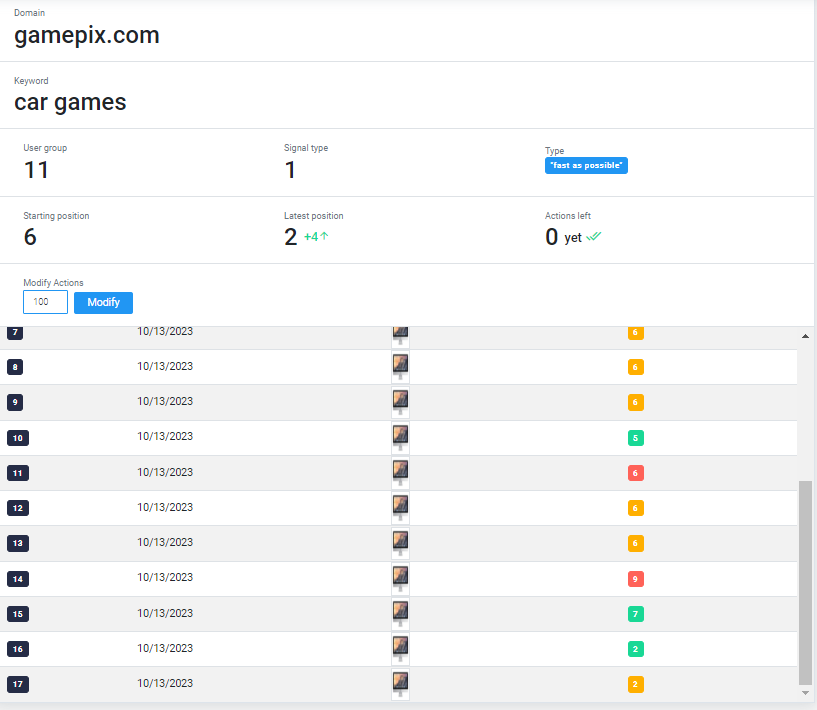Click the row number badge 16
817x710 pixels.
click(18, 649)
